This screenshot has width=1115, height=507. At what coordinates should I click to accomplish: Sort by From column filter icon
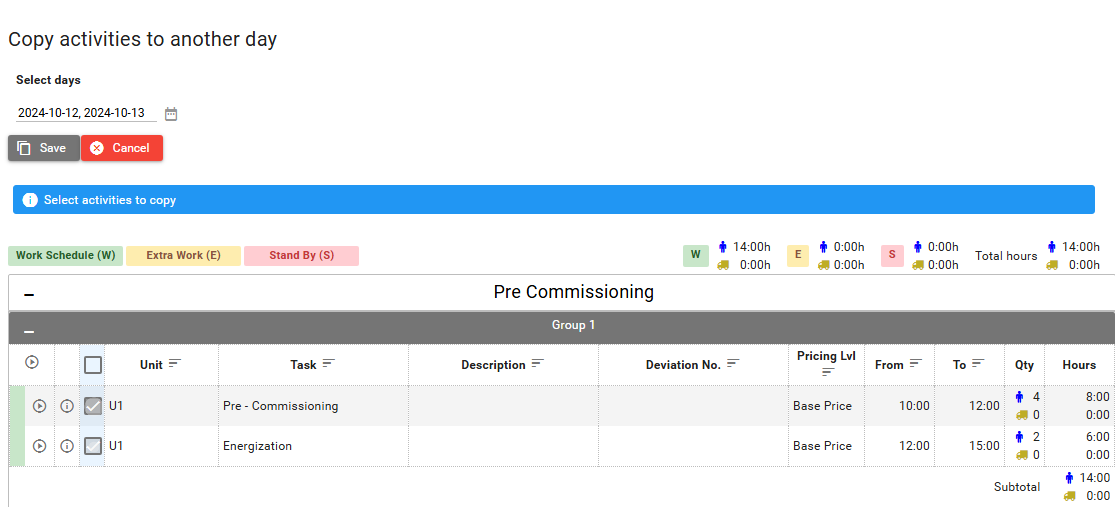tap(916, 363)
